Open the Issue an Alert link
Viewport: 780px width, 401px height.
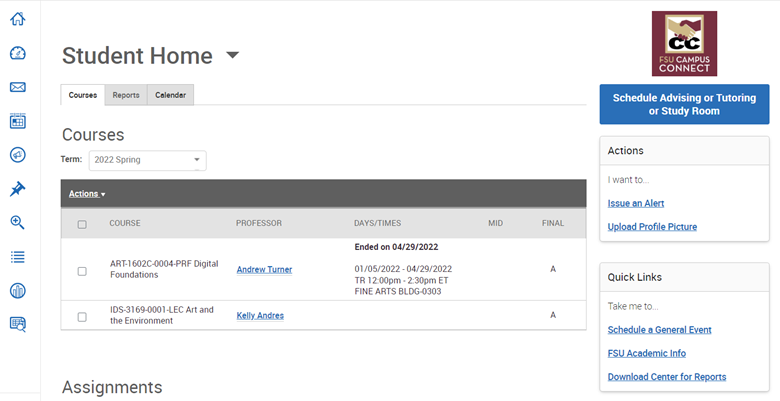(636, 203)
